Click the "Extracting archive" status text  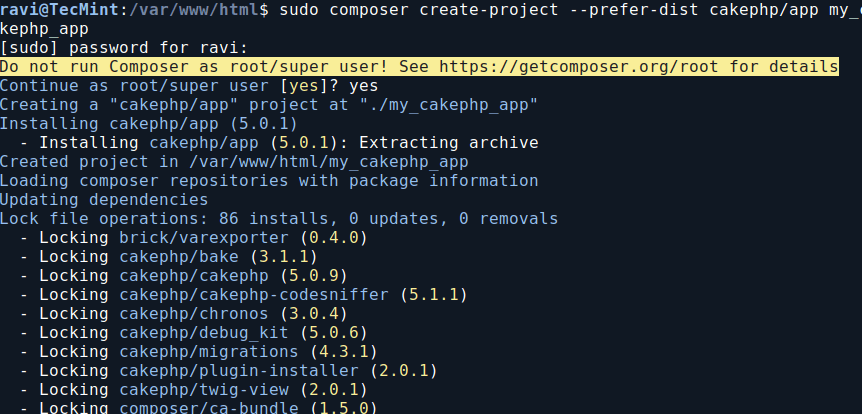[x=449, y=142]
